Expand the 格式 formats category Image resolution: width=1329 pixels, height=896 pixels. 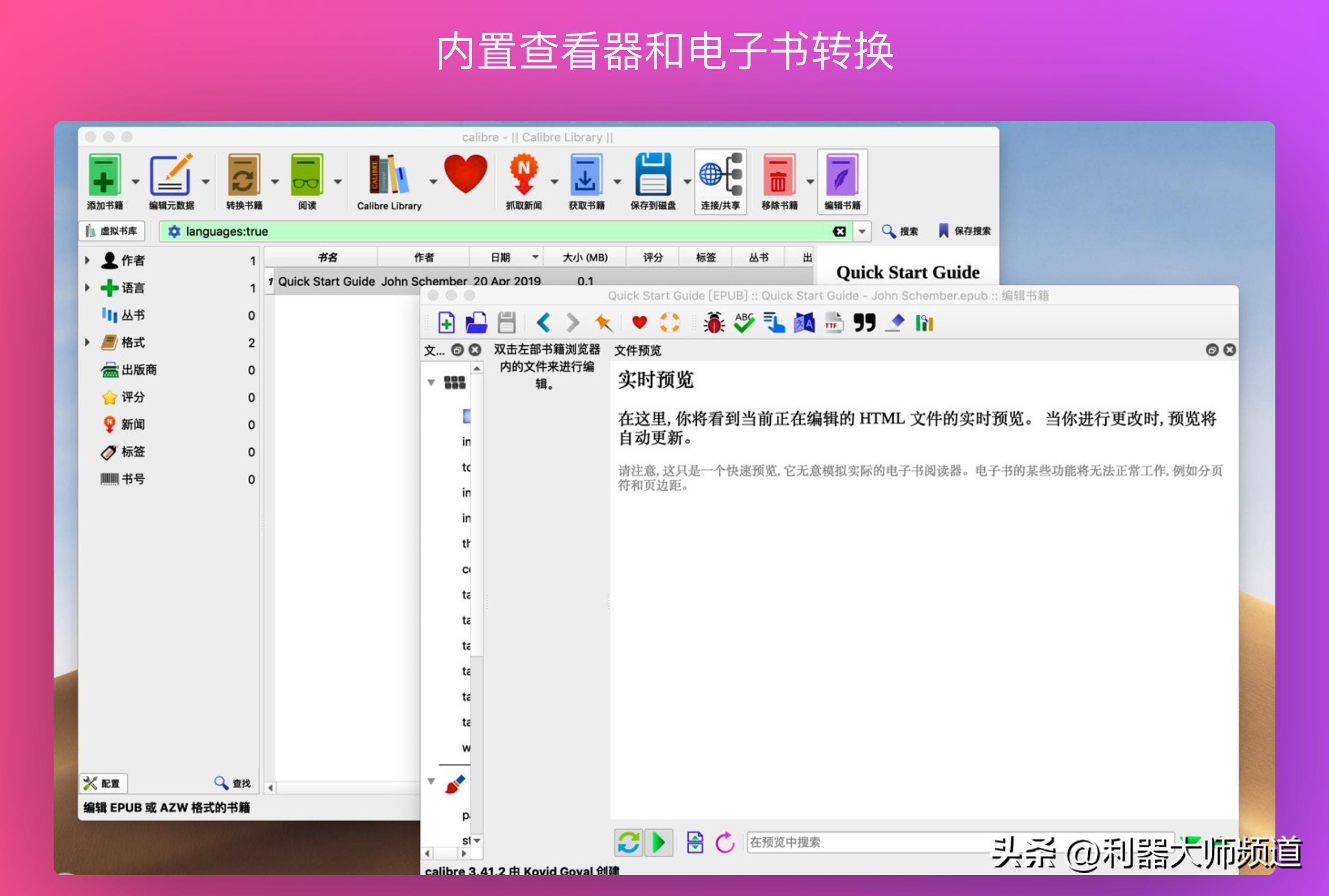(x=88, y=342)
